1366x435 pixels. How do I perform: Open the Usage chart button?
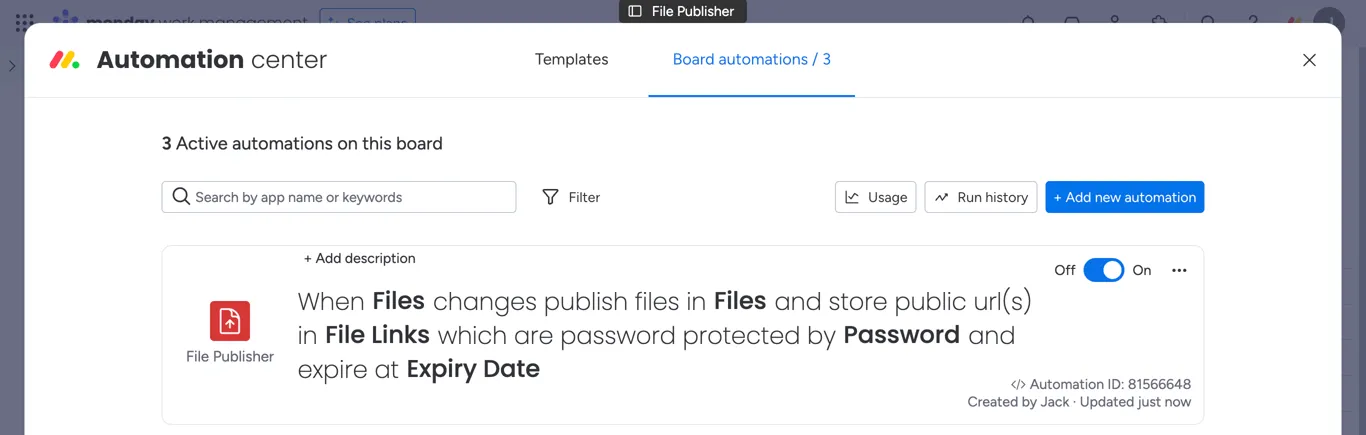875,197
